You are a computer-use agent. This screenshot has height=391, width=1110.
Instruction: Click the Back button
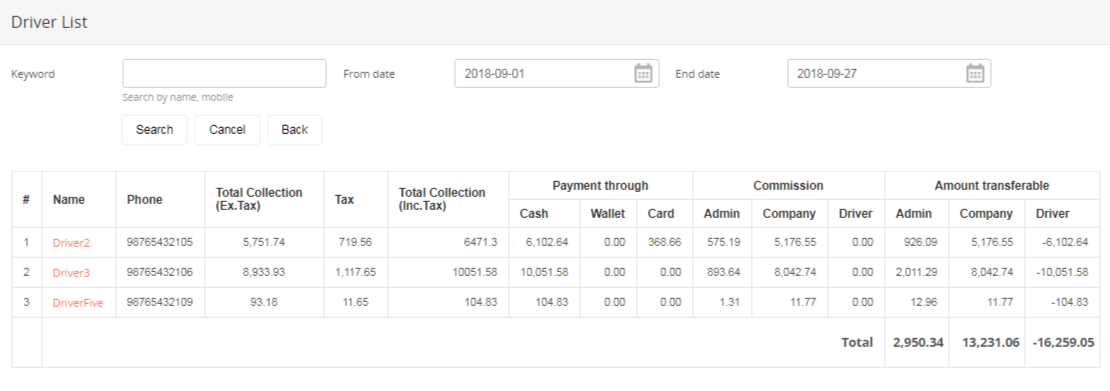click(x=294, y=130)
